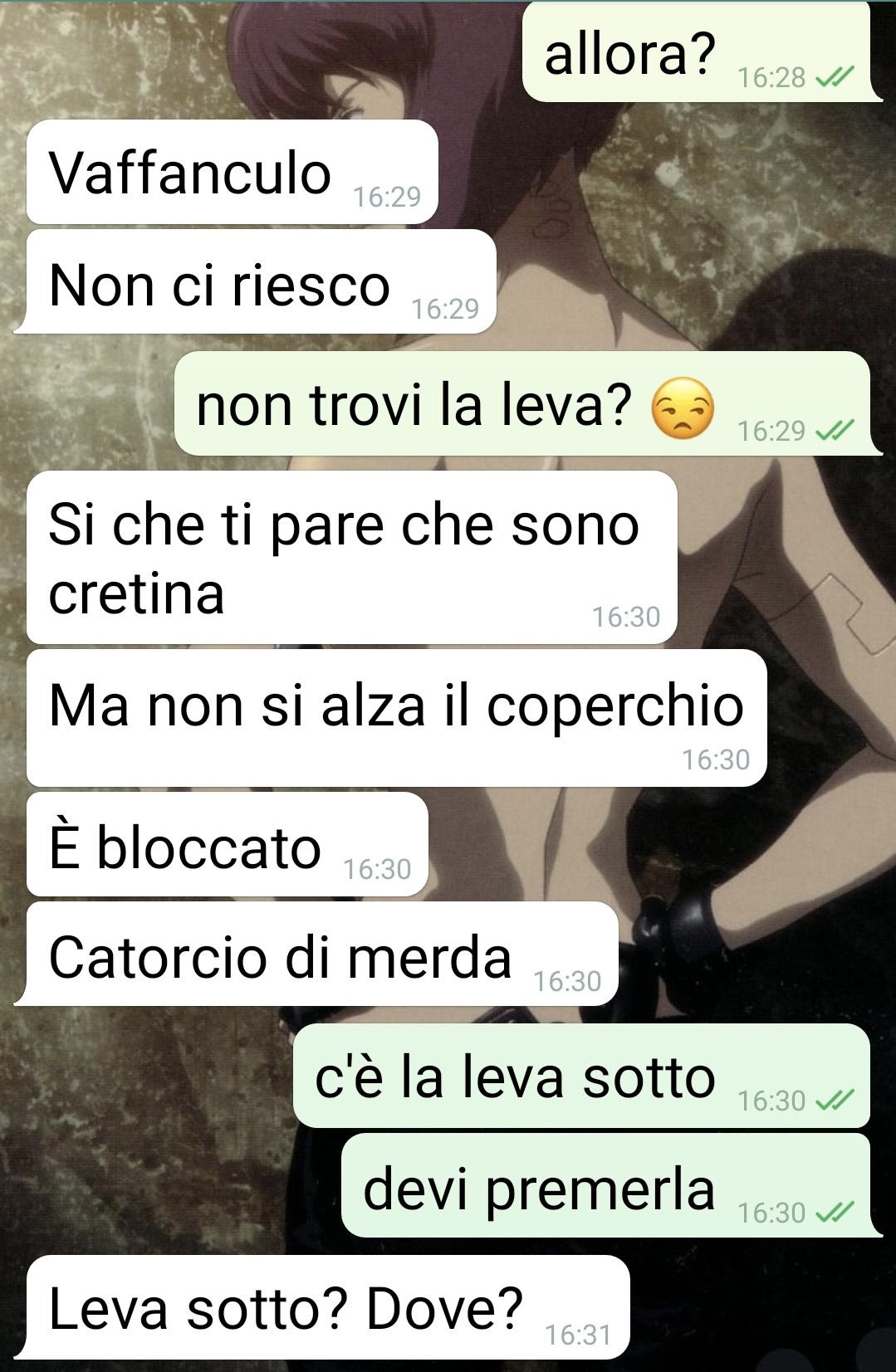This screenshot has height=1372, width=896.
Task: Tap the unamused emoji in 'non trovi la leva?'
Action: [683, 408]
